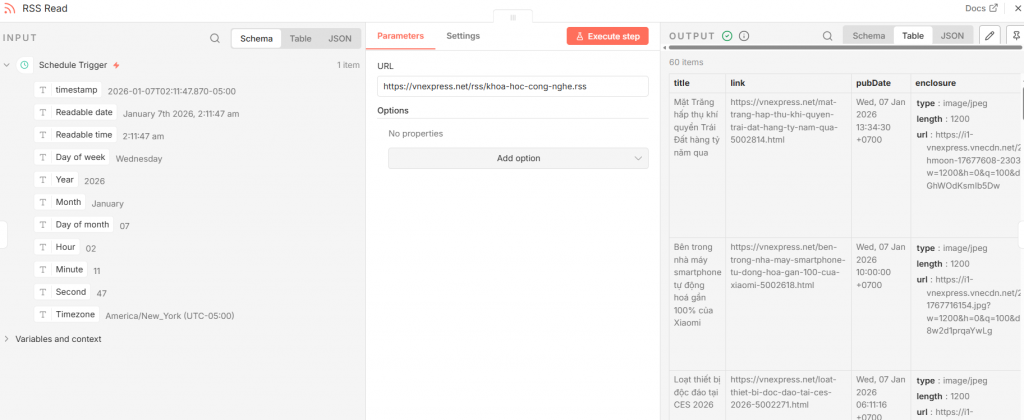This screenshot has height=420, width=1024.
Task: Open the Add option dropdown
Action: 518,158
